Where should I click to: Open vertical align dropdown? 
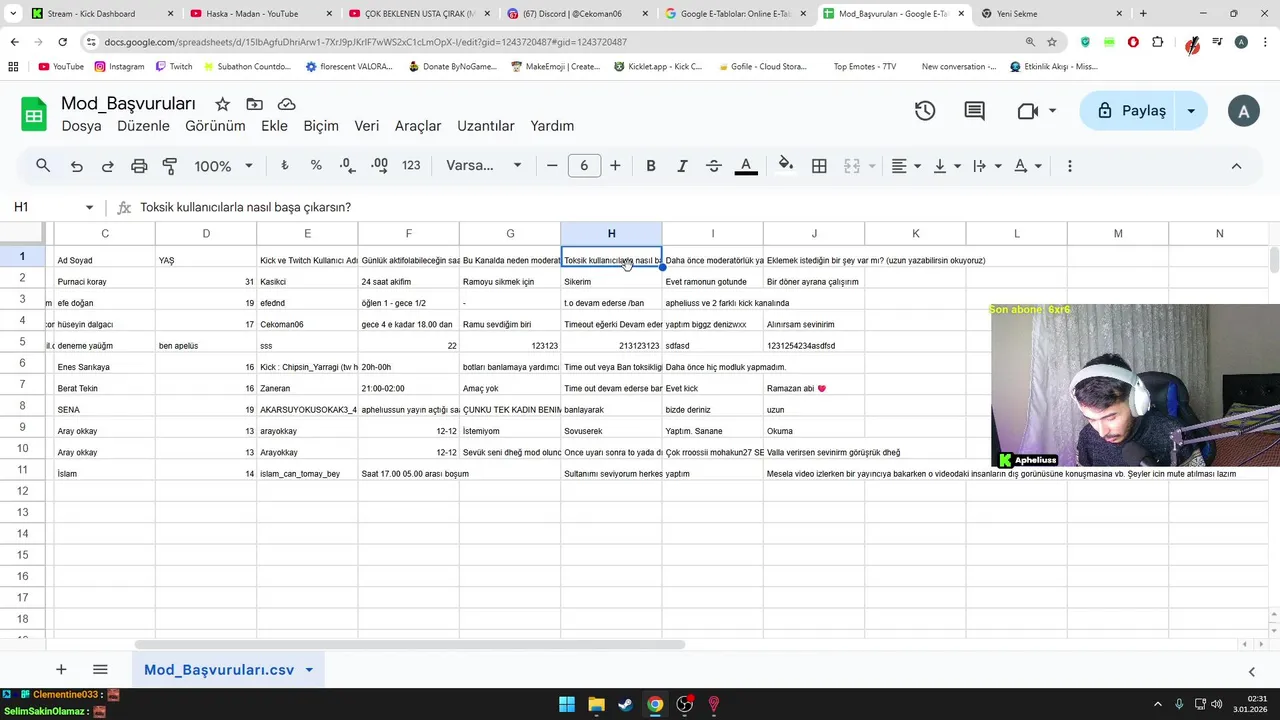[x=946, y=166]
